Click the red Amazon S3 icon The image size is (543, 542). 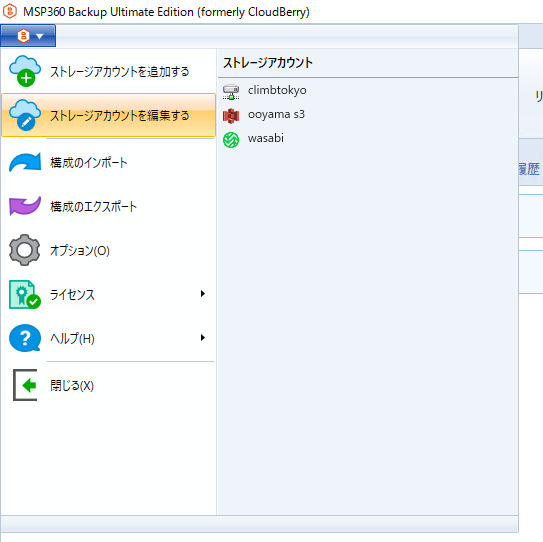231,116
